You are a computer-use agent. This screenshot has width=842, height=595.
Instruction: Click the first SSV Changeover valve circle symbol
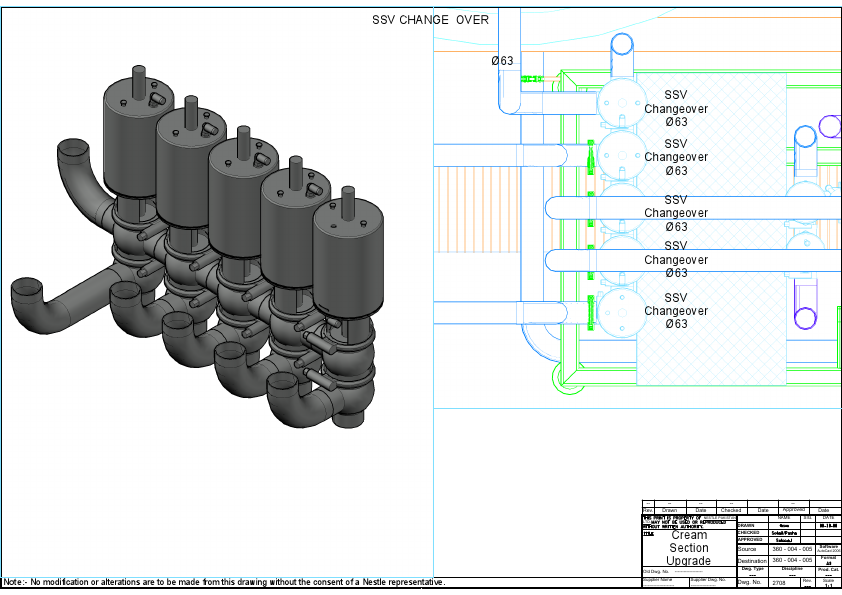621,103
